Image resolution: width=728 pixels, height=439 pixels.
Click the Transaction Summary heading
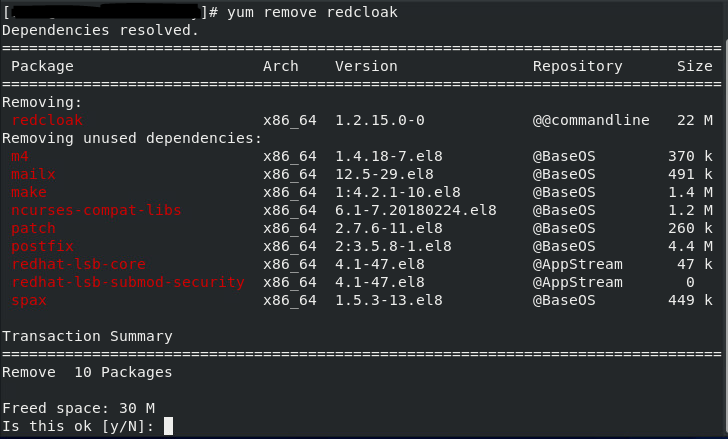(x=87, y=336)
